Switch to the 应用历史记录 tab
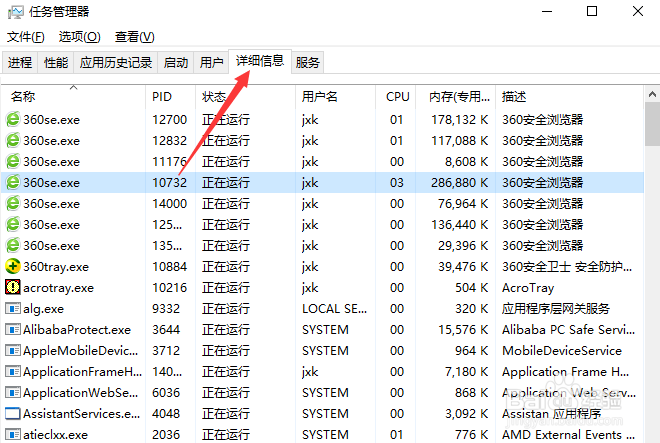Viewport: 660px width, 443px height. click(x=116, y=63)
